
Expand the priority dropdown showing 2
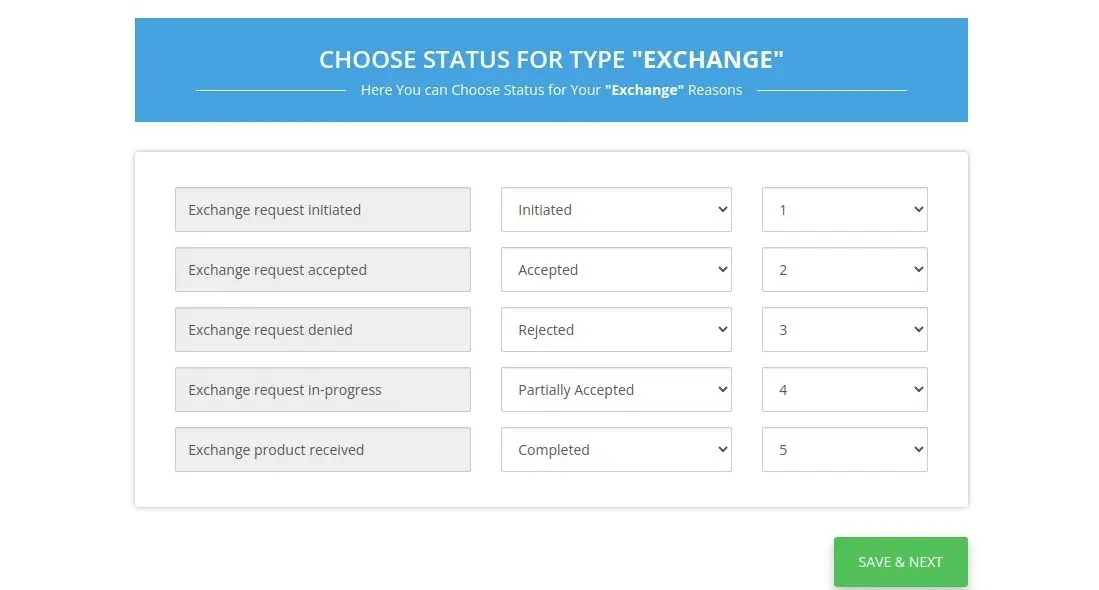pyautogui.click(x=843, y=269)
